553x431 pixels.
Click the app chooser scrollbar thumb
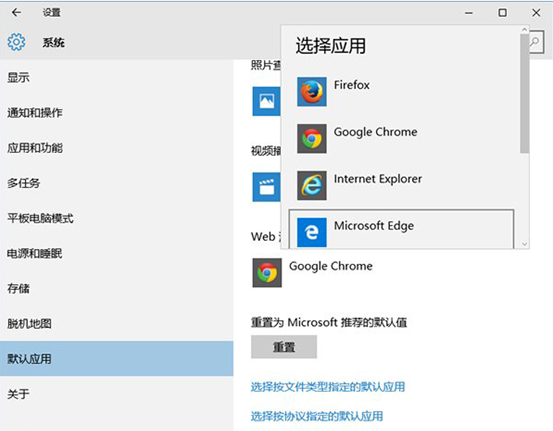524,93
